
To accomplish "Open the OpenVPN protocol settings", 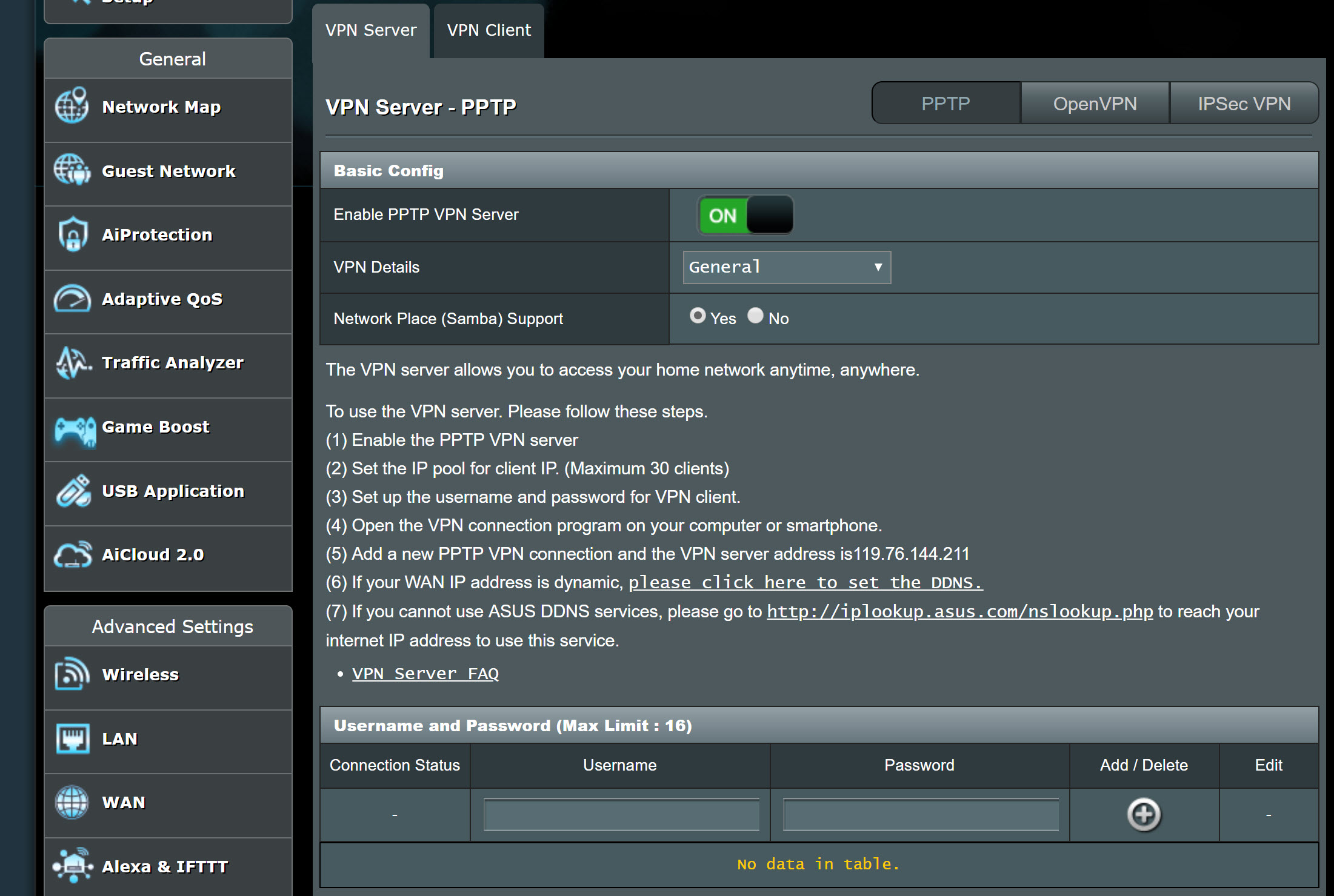I will point(1093,103).
